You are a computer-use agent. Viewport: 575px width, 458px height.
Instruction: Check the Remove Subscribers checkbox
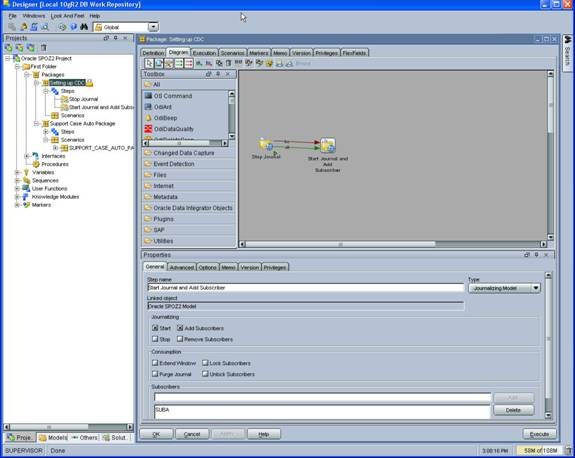[x=180, y=339]
